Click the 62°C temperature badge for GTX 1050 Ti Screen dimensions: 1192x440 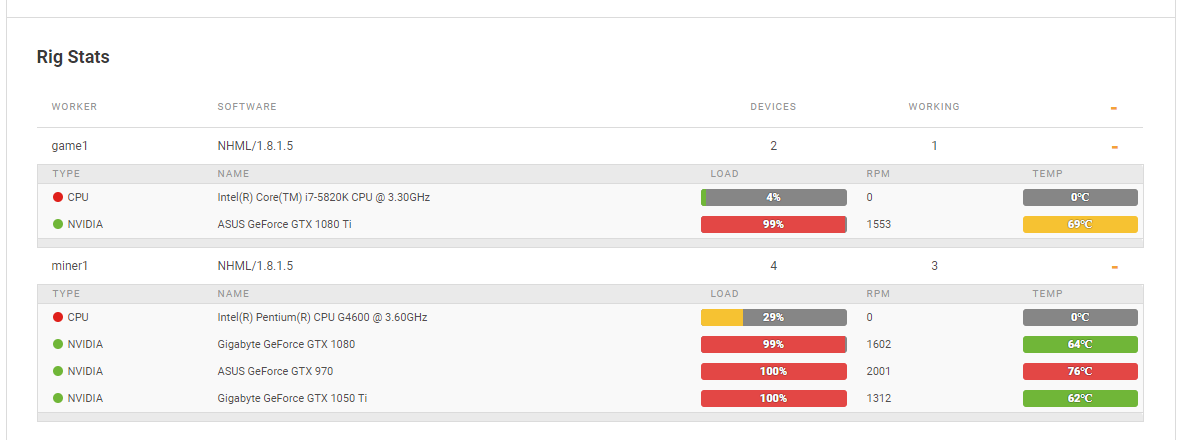[1080, 398]
